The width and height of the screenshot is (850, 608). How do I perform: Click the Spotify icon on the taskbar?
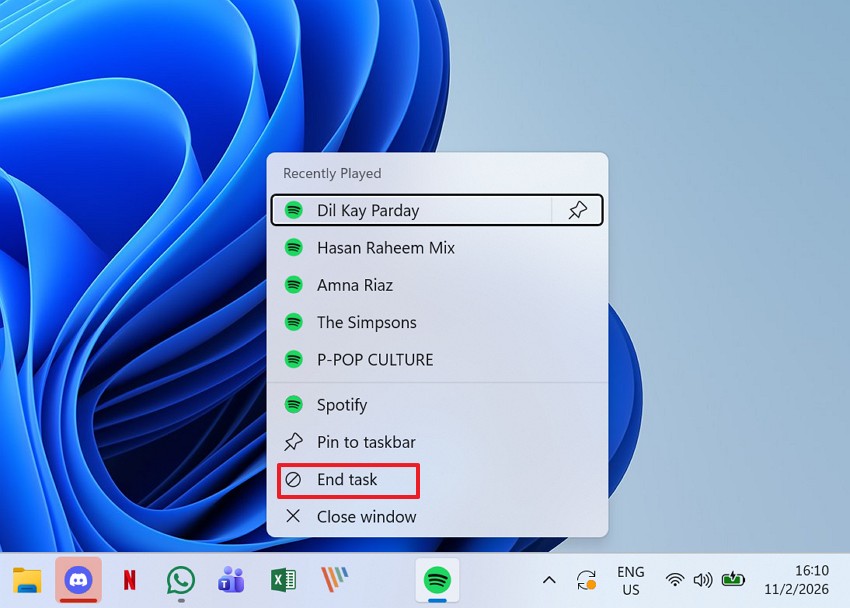tap(437, 580)
